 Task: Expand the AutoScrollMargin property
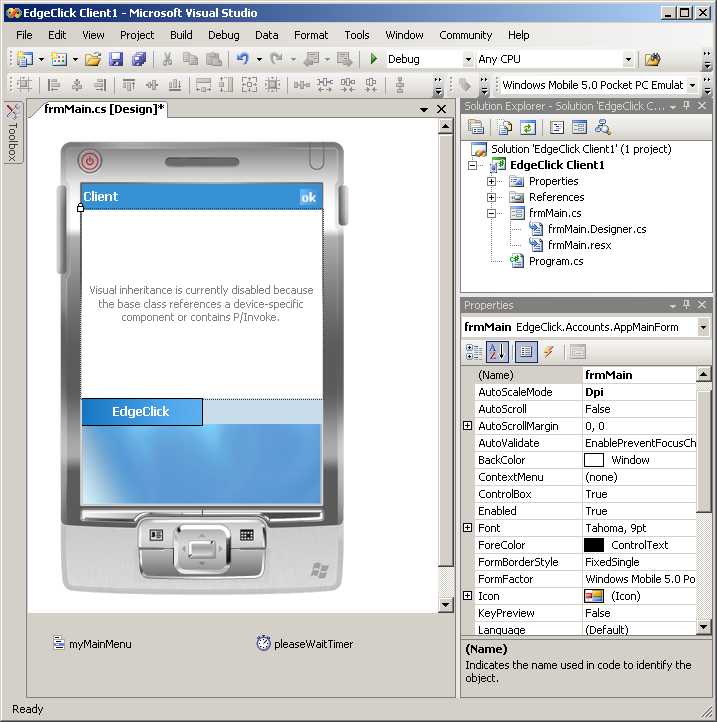[x=467, y=426]
